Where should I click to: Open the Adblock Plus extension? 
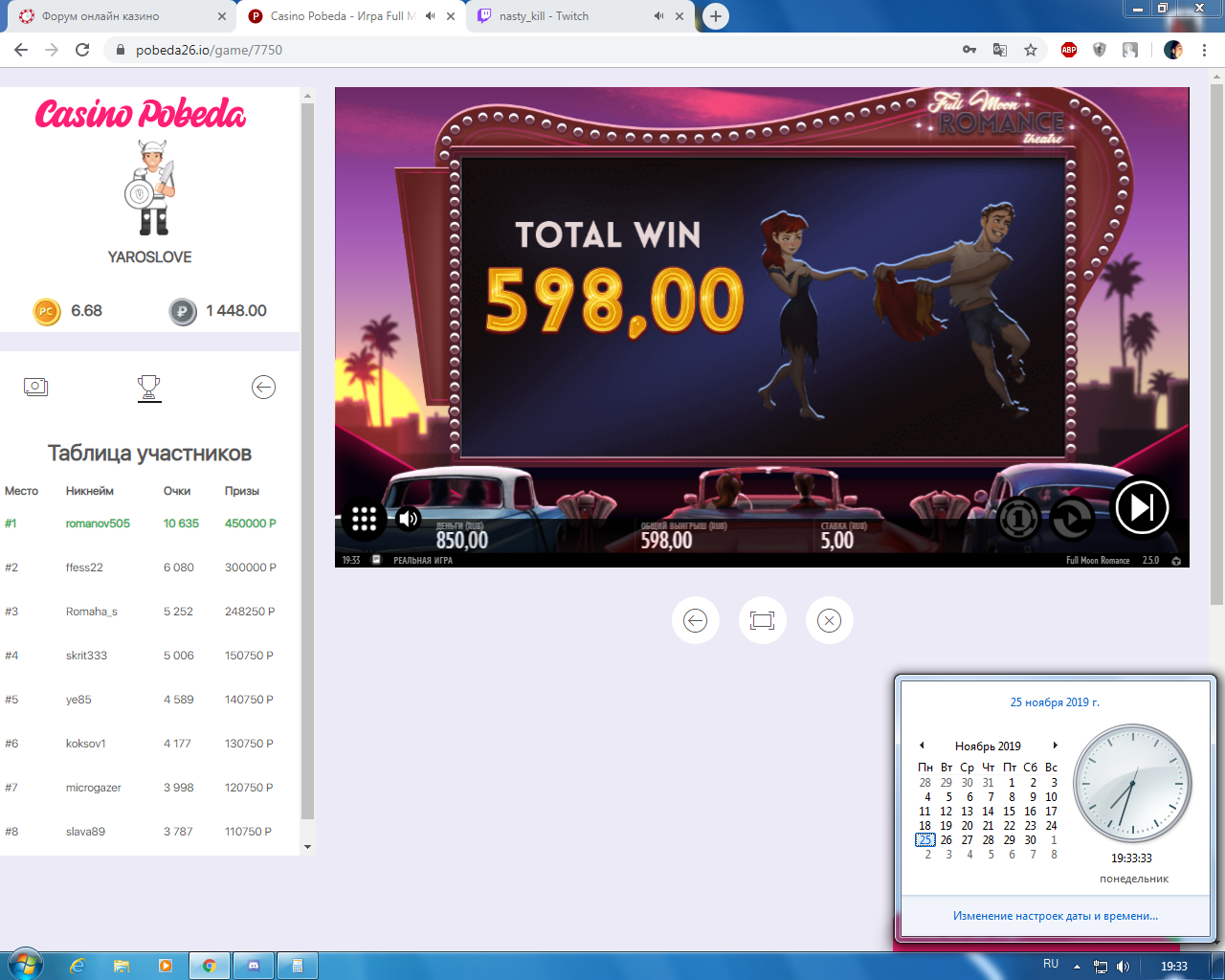point(1069,50)
